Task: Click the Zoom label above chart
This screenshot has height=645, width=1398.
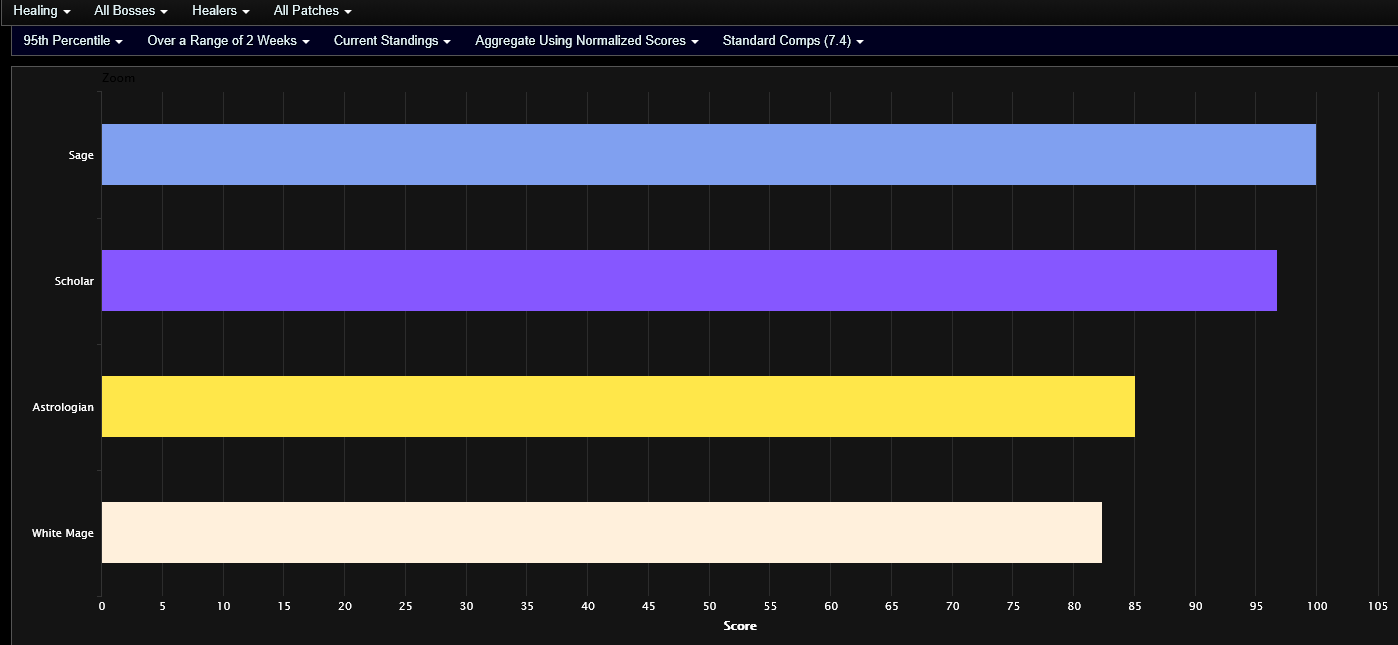Action: tap(118, 78)
